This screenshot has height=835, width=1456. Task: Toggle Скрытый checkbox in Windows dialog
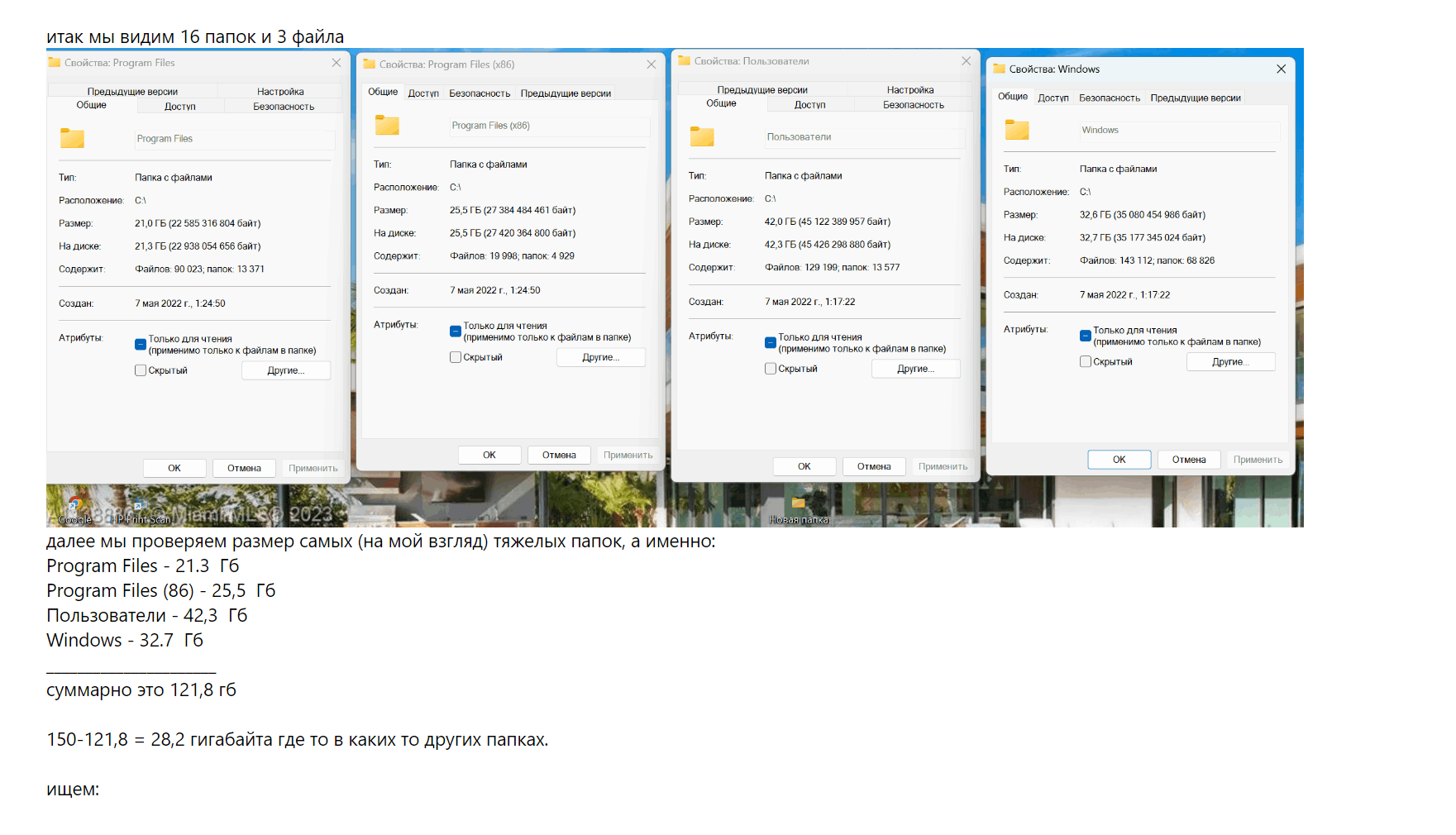pos(1086,361)
